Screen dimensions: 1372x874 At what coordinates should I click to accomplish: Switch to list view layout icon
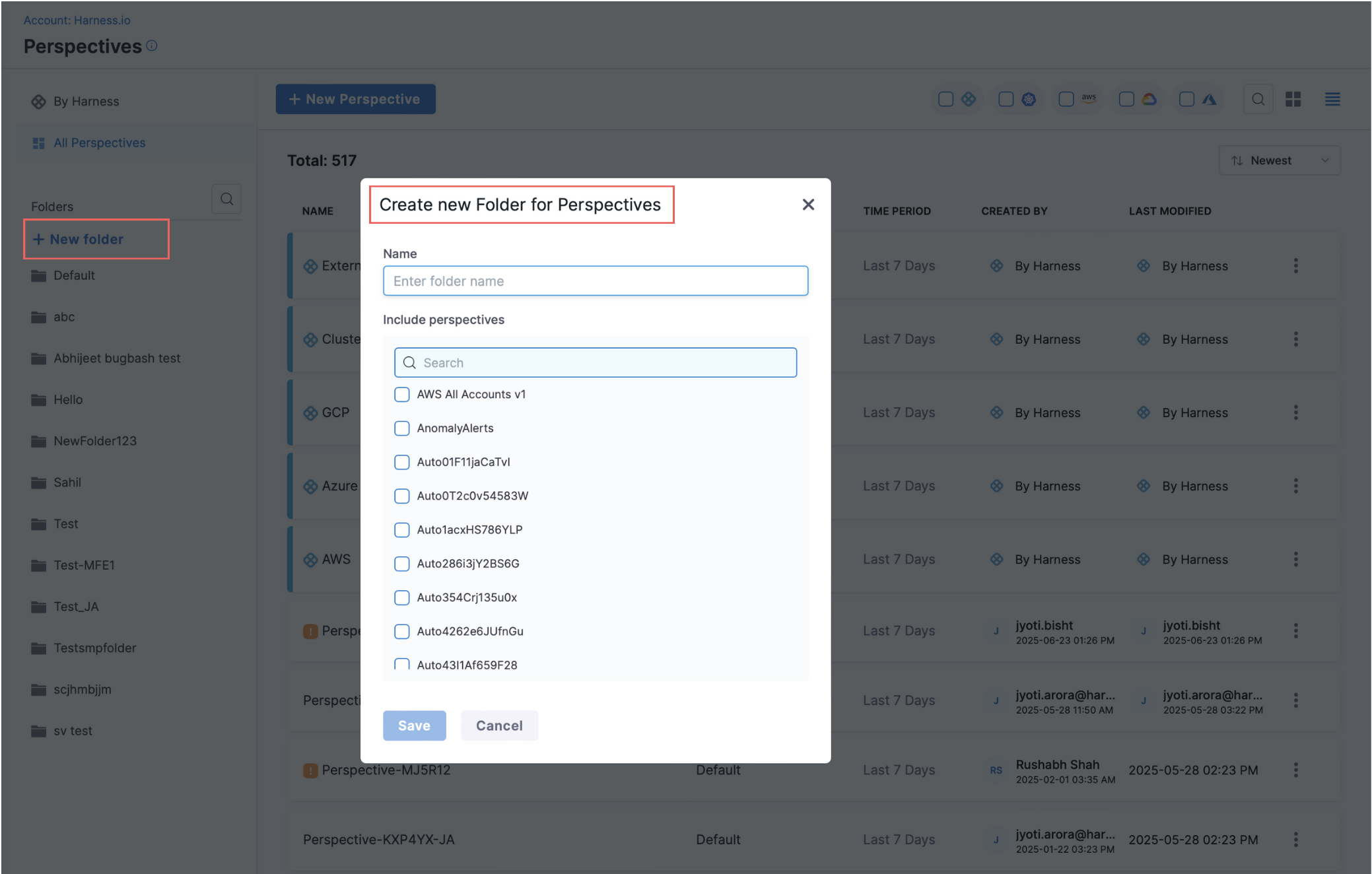click(x=1332, y=99)
